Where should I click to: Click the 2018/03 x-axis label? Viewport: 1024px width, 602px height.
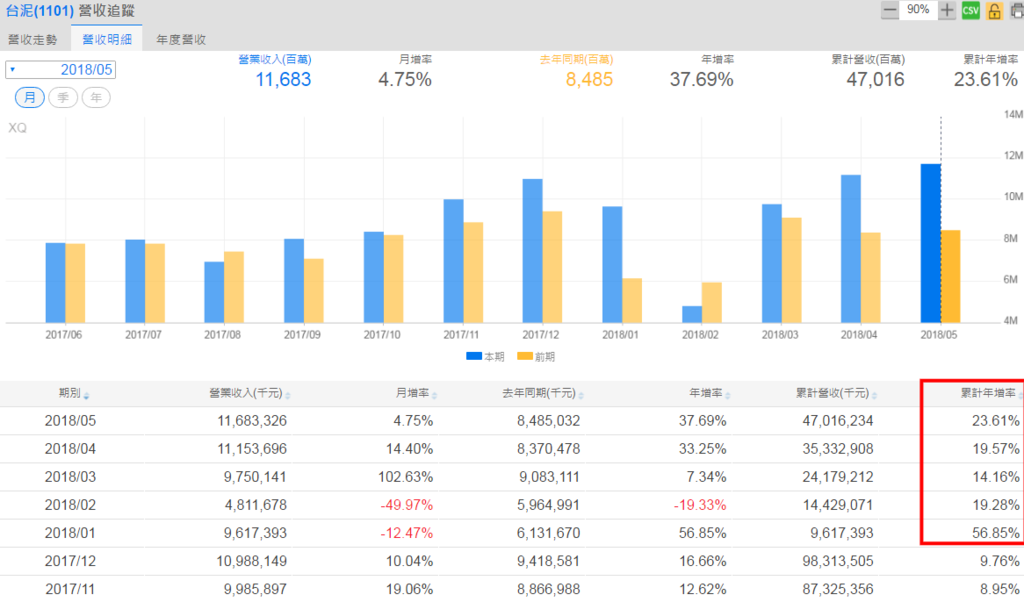click(x=780, y=335)
